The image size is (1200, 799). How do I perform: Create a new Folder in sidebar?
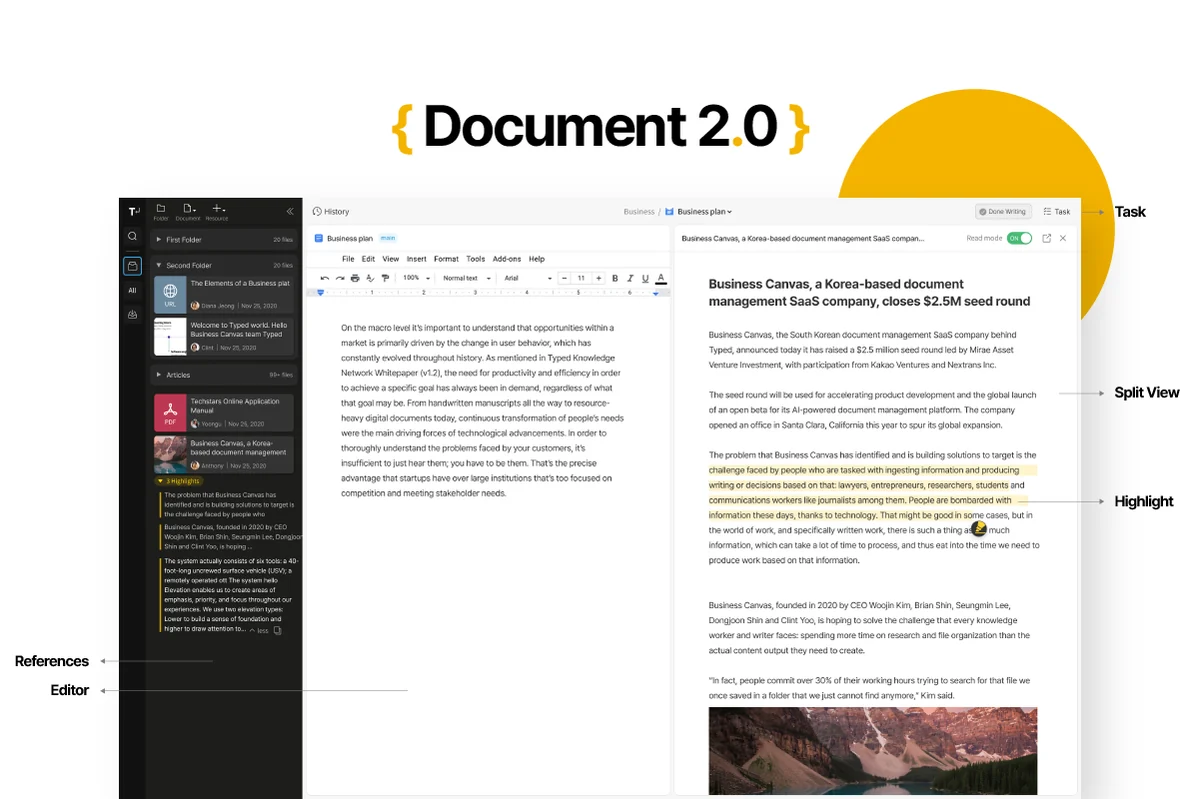161,211
